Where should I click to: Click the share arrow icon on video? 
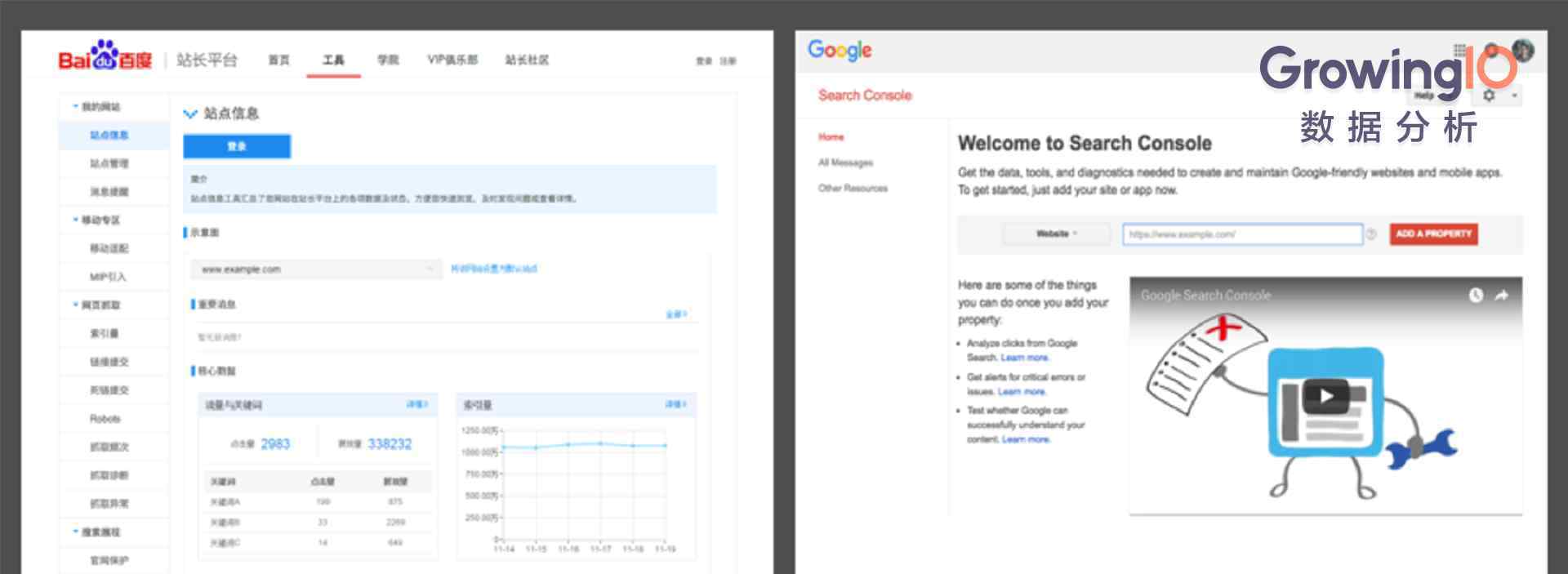1501,296
